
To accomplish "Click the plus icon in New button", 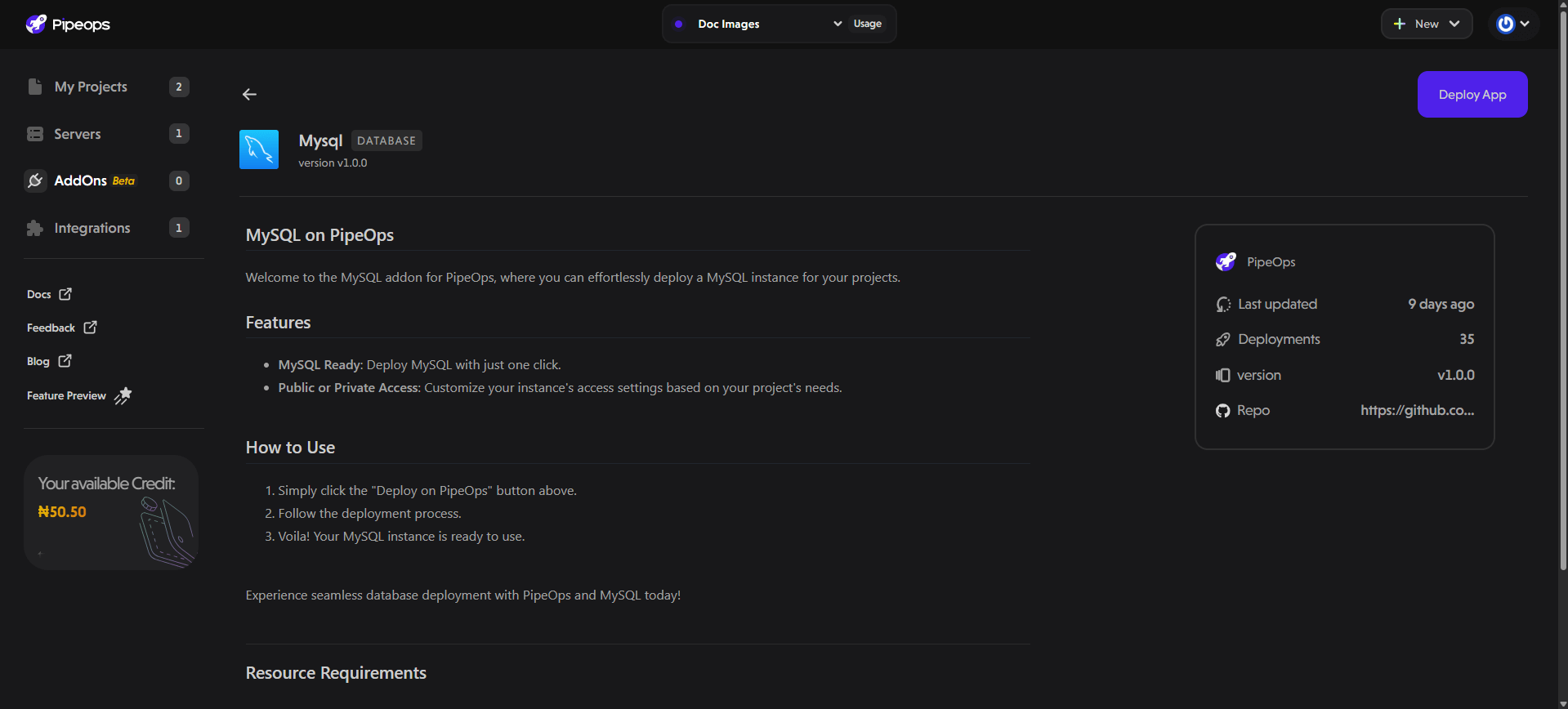I will [x=1400, y=24].
